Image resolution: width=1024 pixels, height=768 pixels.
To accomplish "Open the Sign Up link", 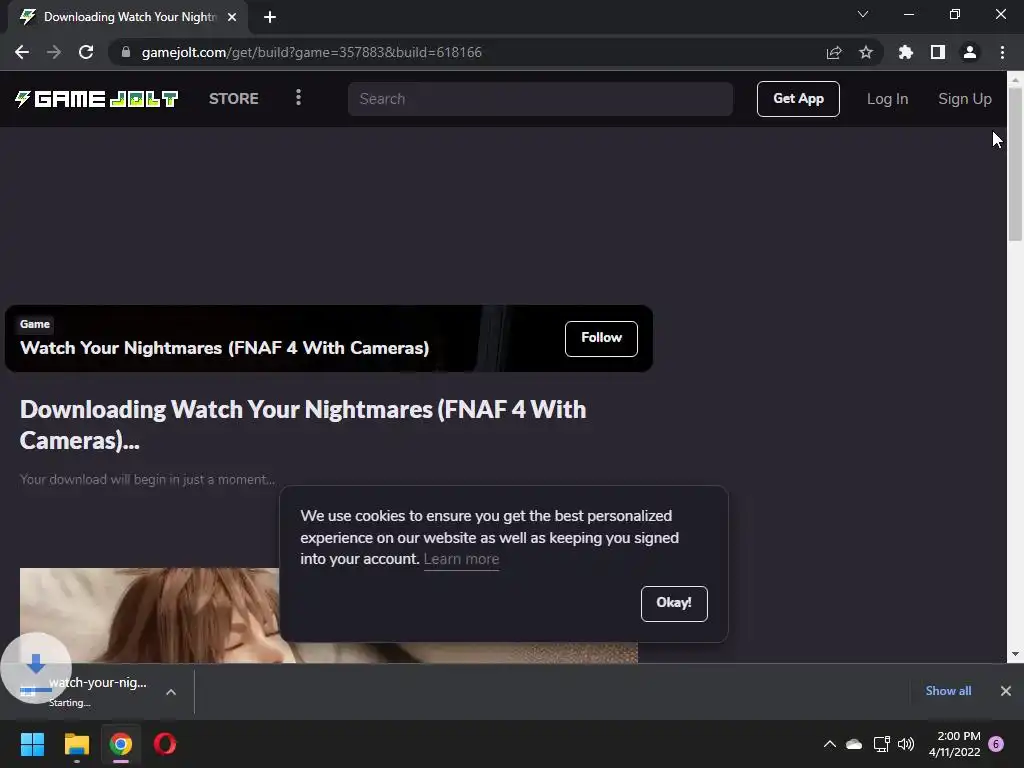I will pyautogui.click(x=965, y=99).
